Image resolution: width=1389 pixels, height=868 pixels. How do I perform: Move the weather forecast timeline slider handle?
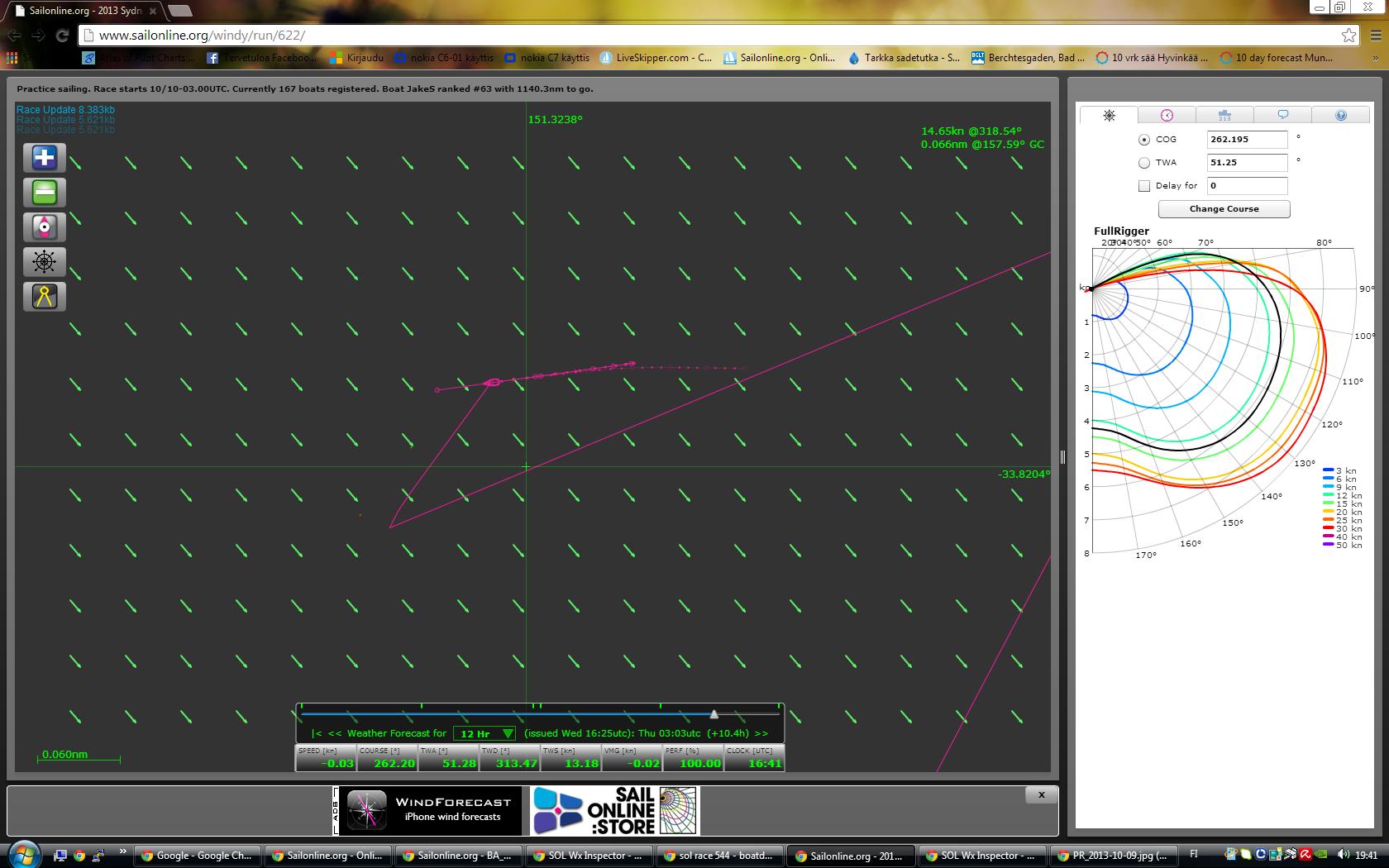714,713
